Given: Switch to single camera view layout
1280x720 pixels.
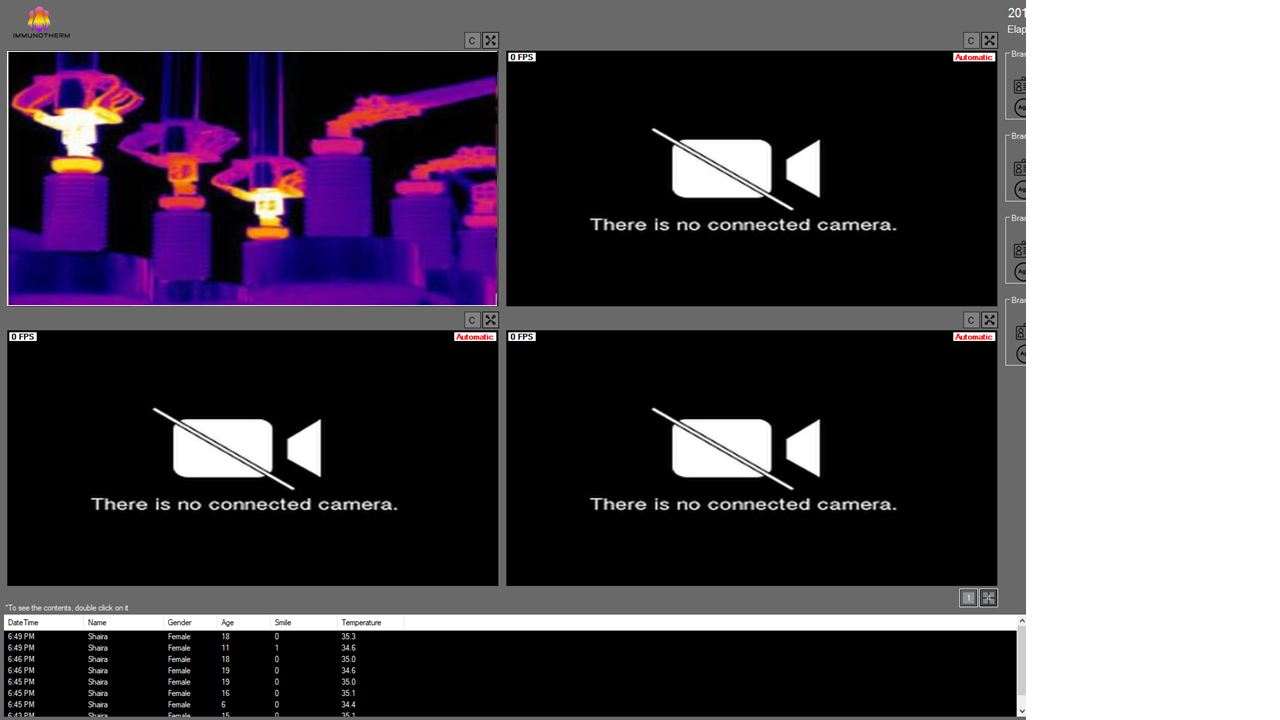Looking at the screenshot, I should coord(968,598).
